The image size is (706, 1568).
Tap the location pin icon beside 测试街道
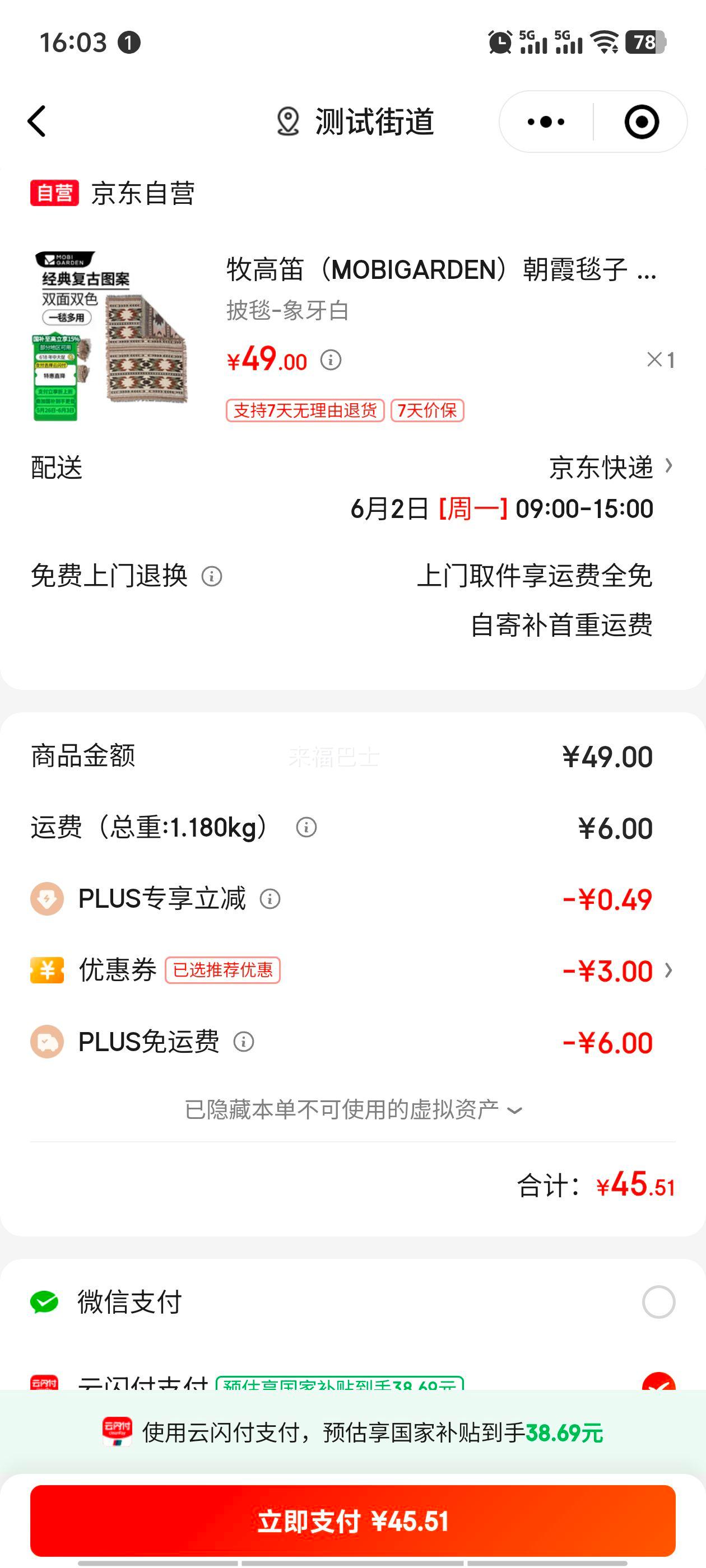288,121
